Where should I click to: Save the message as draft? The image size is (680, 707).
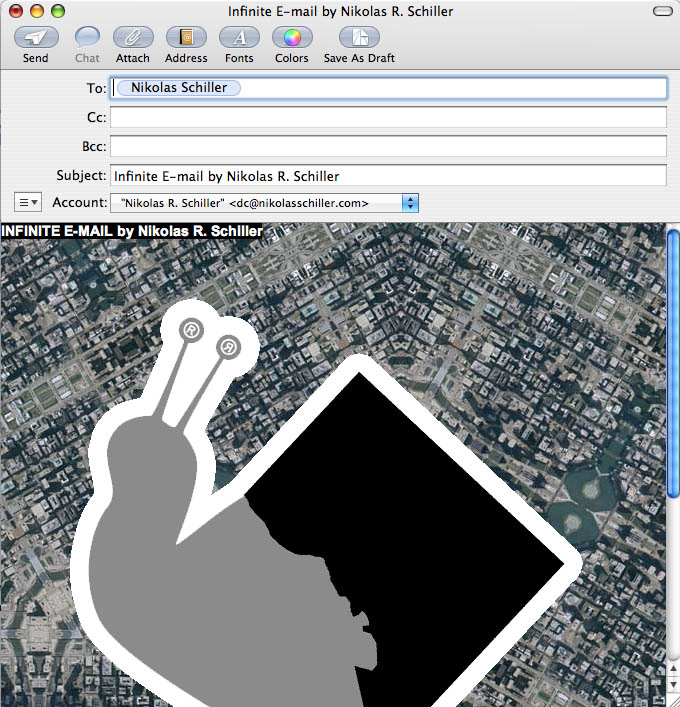[359, 37]
